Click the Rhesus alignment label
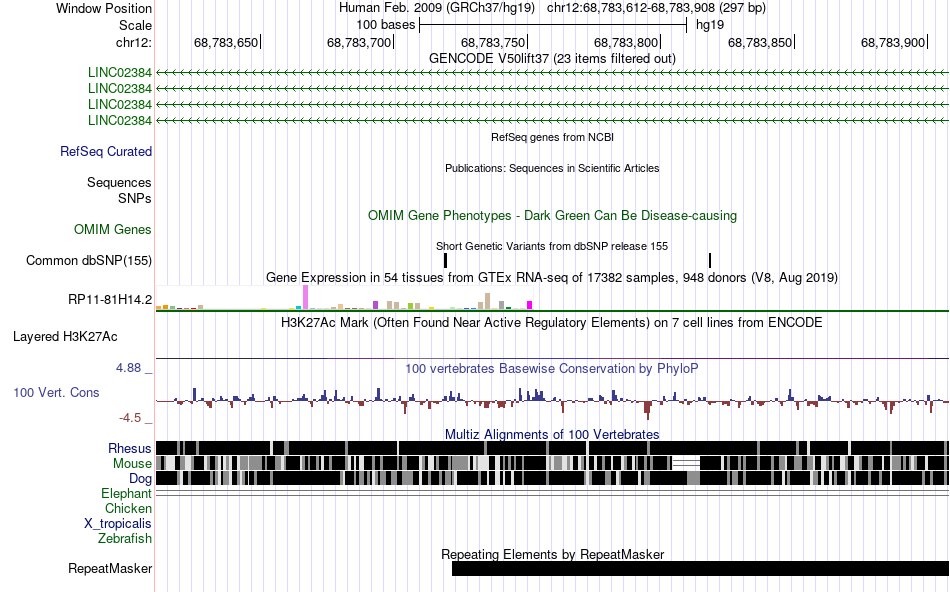Image resolution: width=950 pixels, height=592 pixels. [129, 448]
